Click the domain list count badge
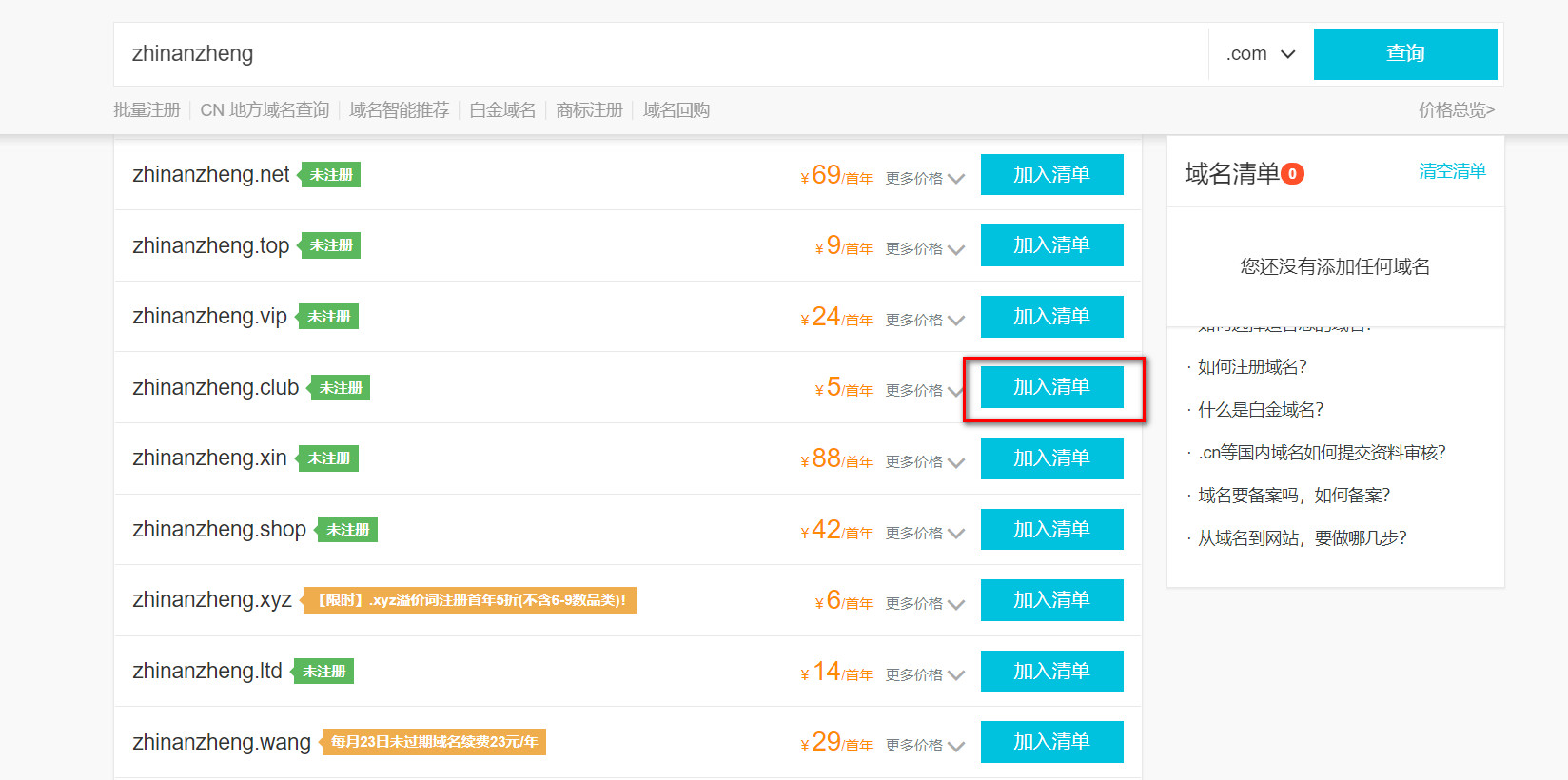Screen dimensions: 1568x780 pyautogui.click(x=1292, y=174)
